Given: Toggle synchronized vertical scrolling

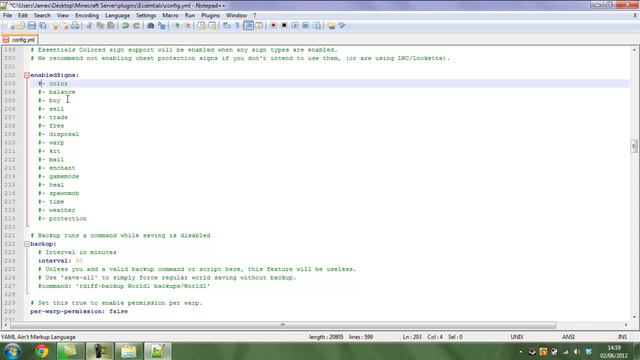Looking at the screenshot, I should tap(202, 26).
